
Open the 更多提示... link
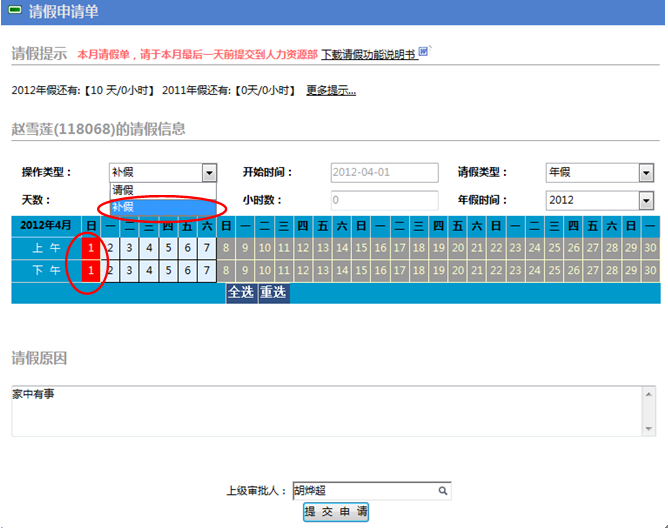(x=331, y=90)
